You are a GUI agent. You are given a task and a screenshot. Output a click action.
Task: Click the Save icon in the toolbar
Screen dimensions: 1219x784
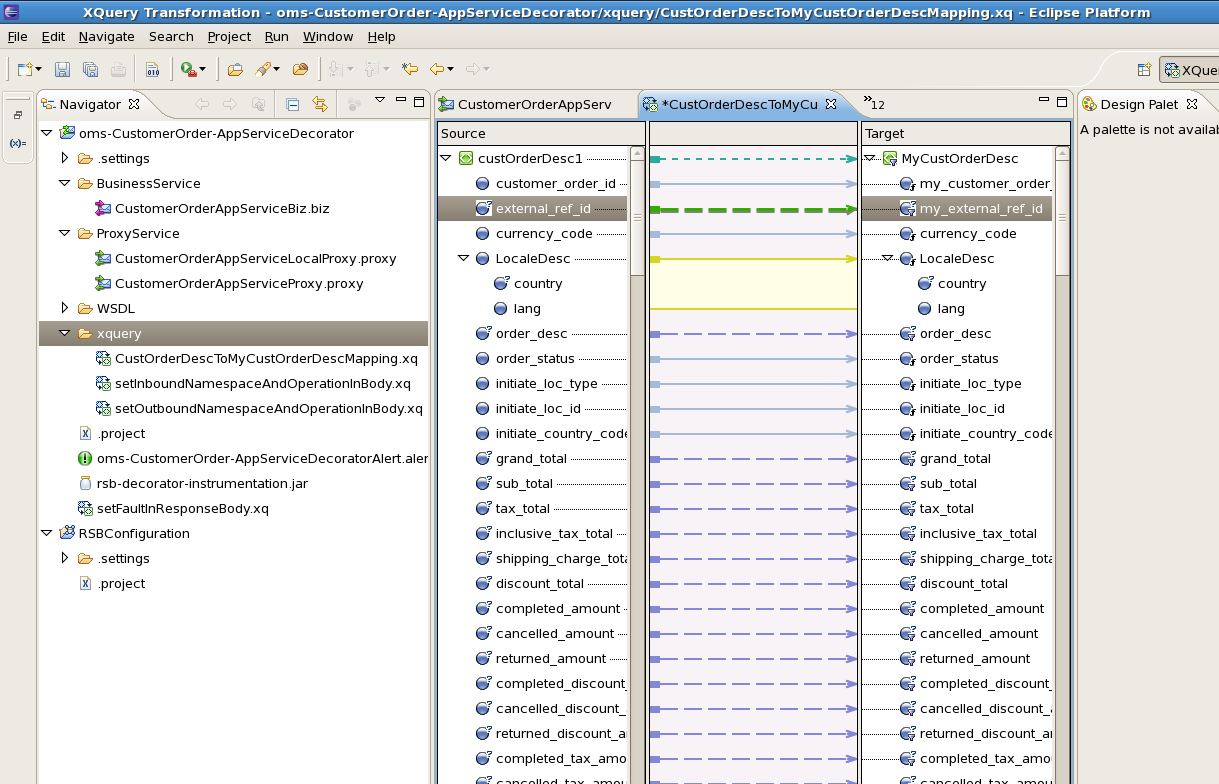(62, 69)
